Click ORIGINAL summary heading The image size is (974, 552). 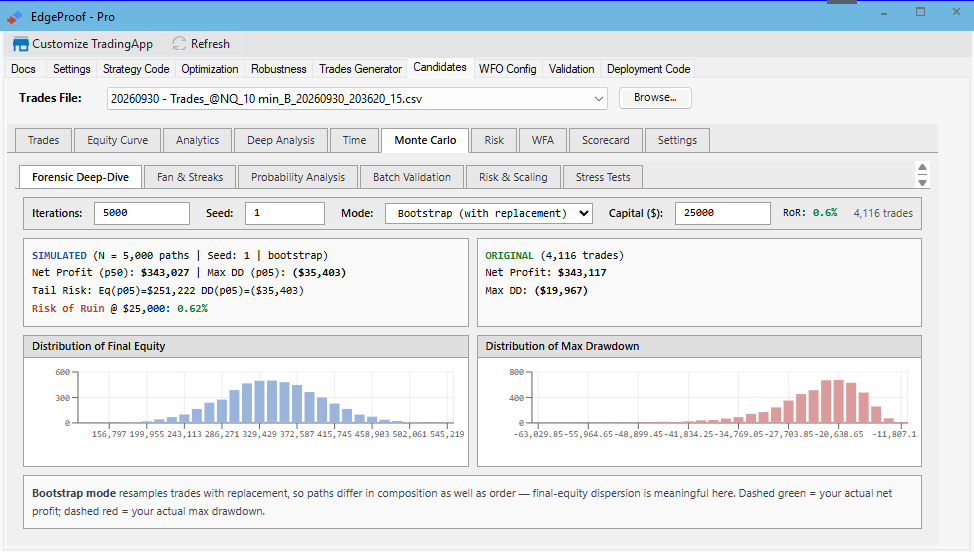(x=509, y=255)
